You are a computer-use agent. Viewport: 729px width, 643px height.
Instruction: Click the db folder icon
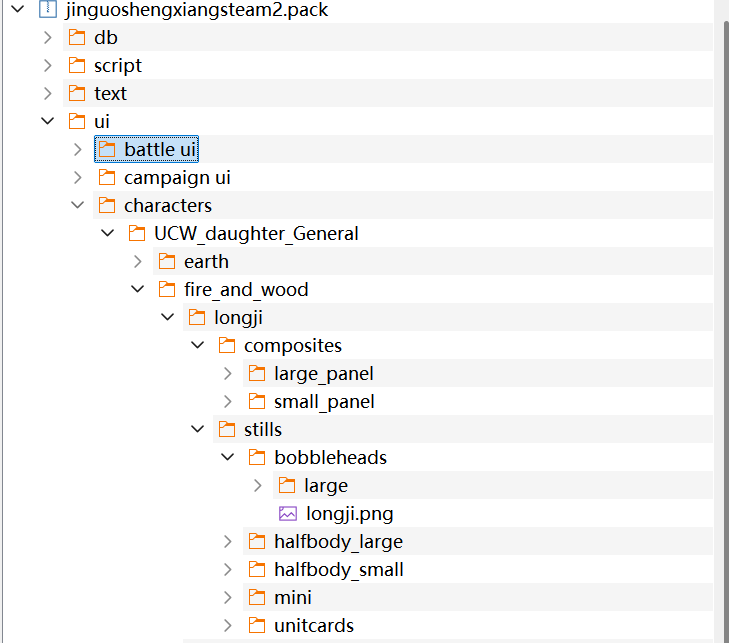tap(77, 37)
